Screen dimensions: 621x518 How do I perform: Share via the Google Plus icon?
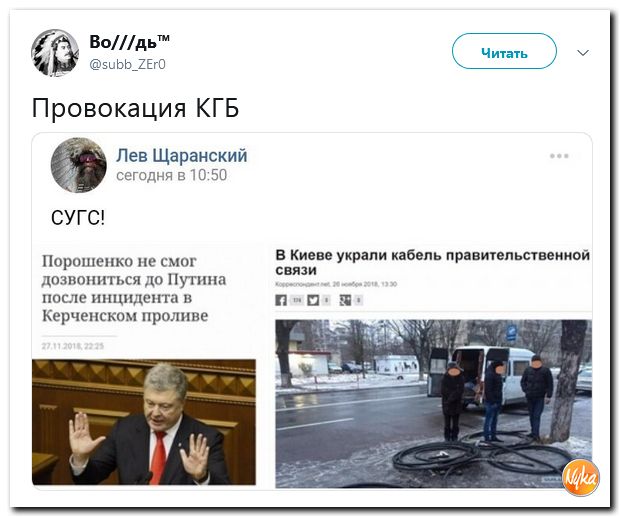pos(345,301)
